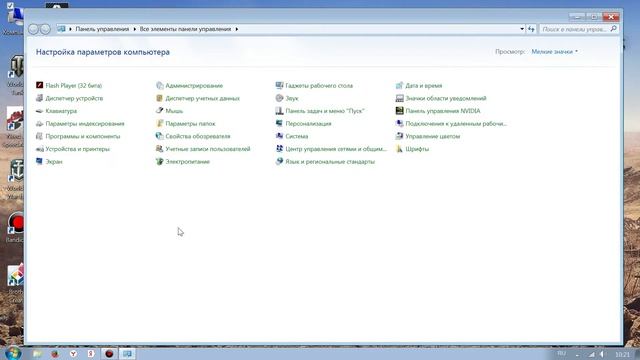Click the Управление цветом icon
This screenshot has width=640, height=360.
[400, 136]
